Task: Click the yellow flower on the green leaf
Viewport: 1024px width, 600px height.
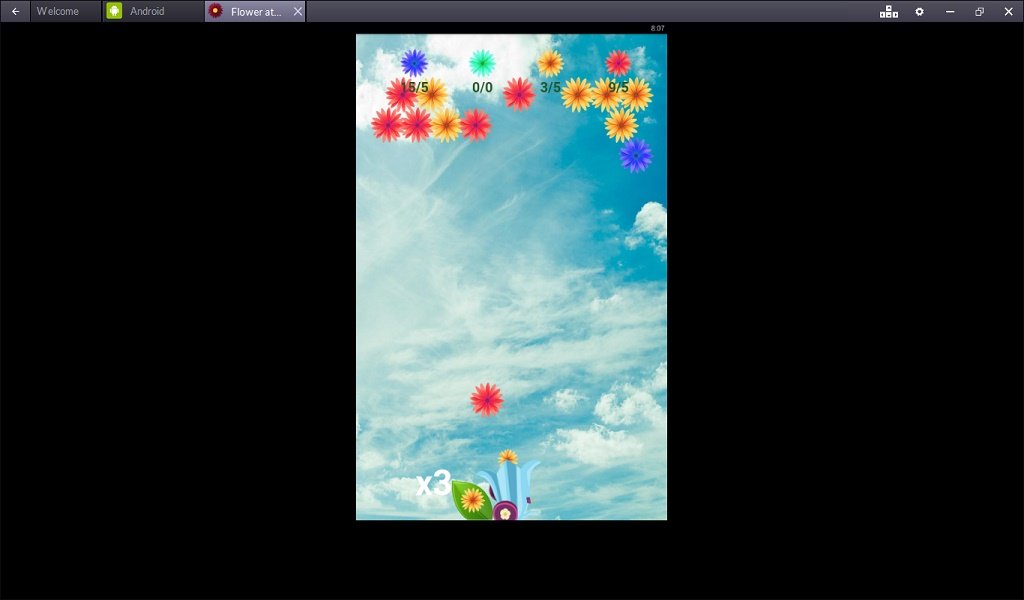Action: [x=472, y=499]
